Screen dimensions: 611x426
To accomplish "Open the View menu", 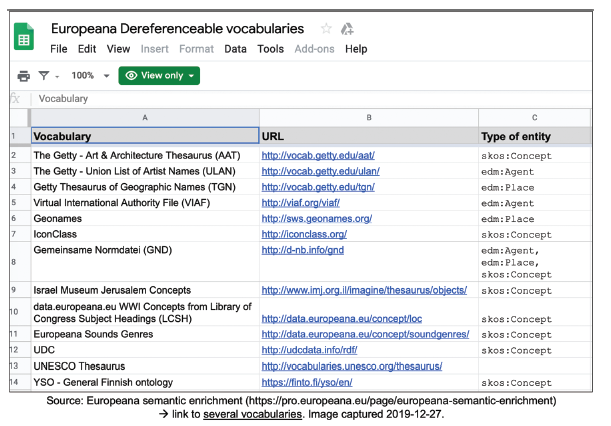I will 118,49.
